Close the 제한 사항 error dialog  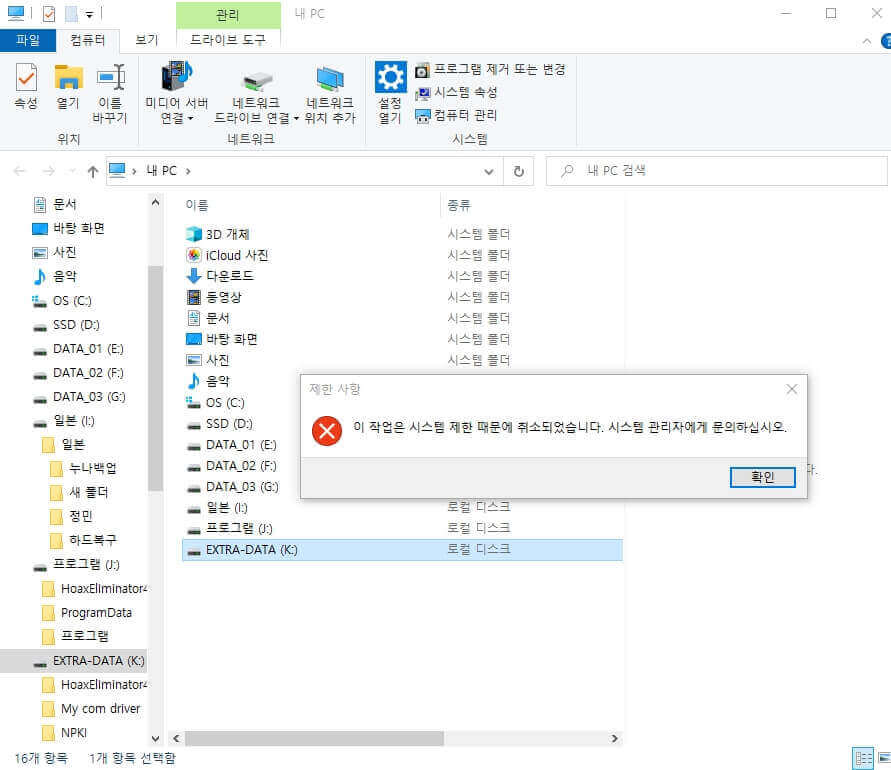click(791, 389)
